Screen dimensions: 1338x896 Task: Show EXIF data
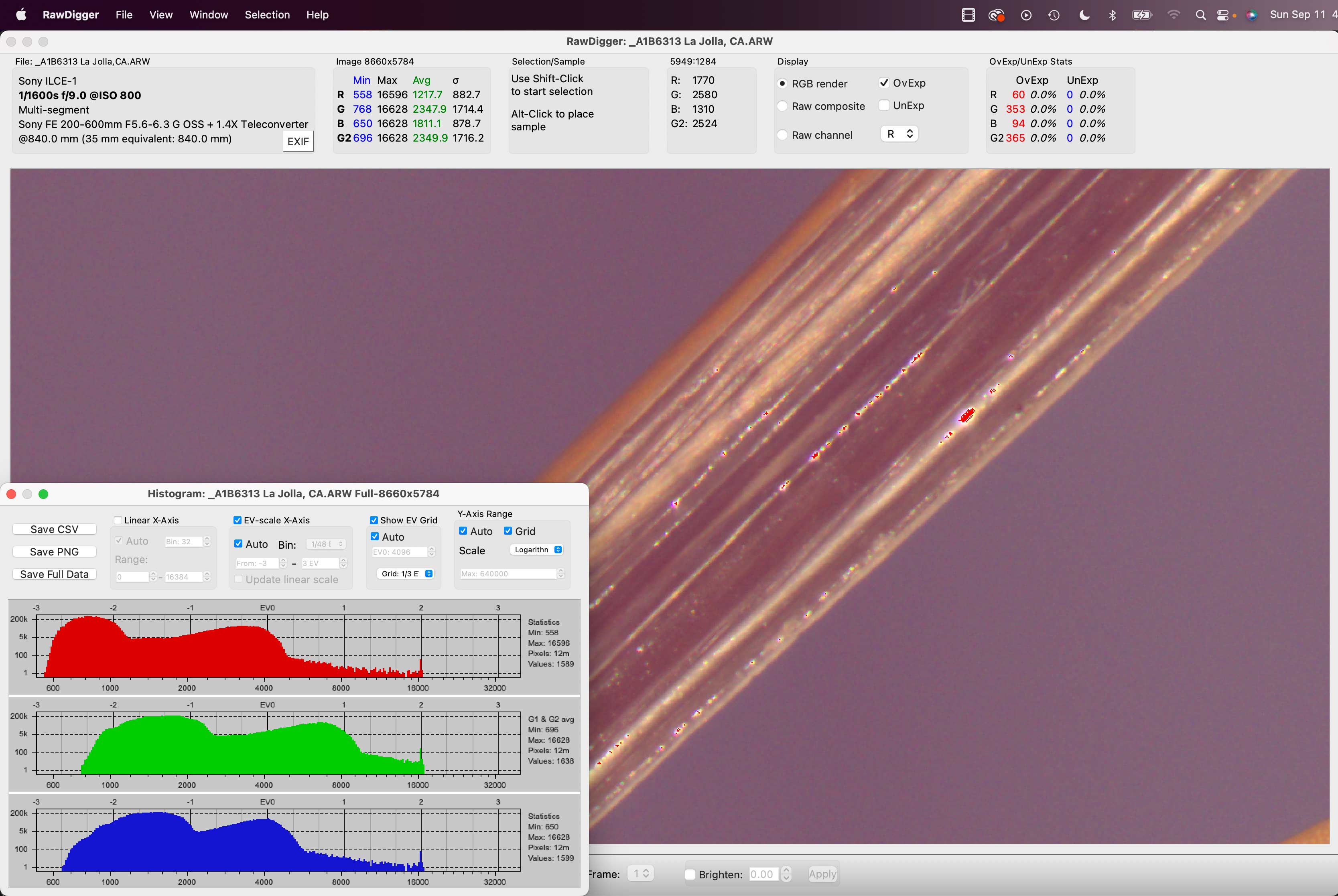pos(298,141)
